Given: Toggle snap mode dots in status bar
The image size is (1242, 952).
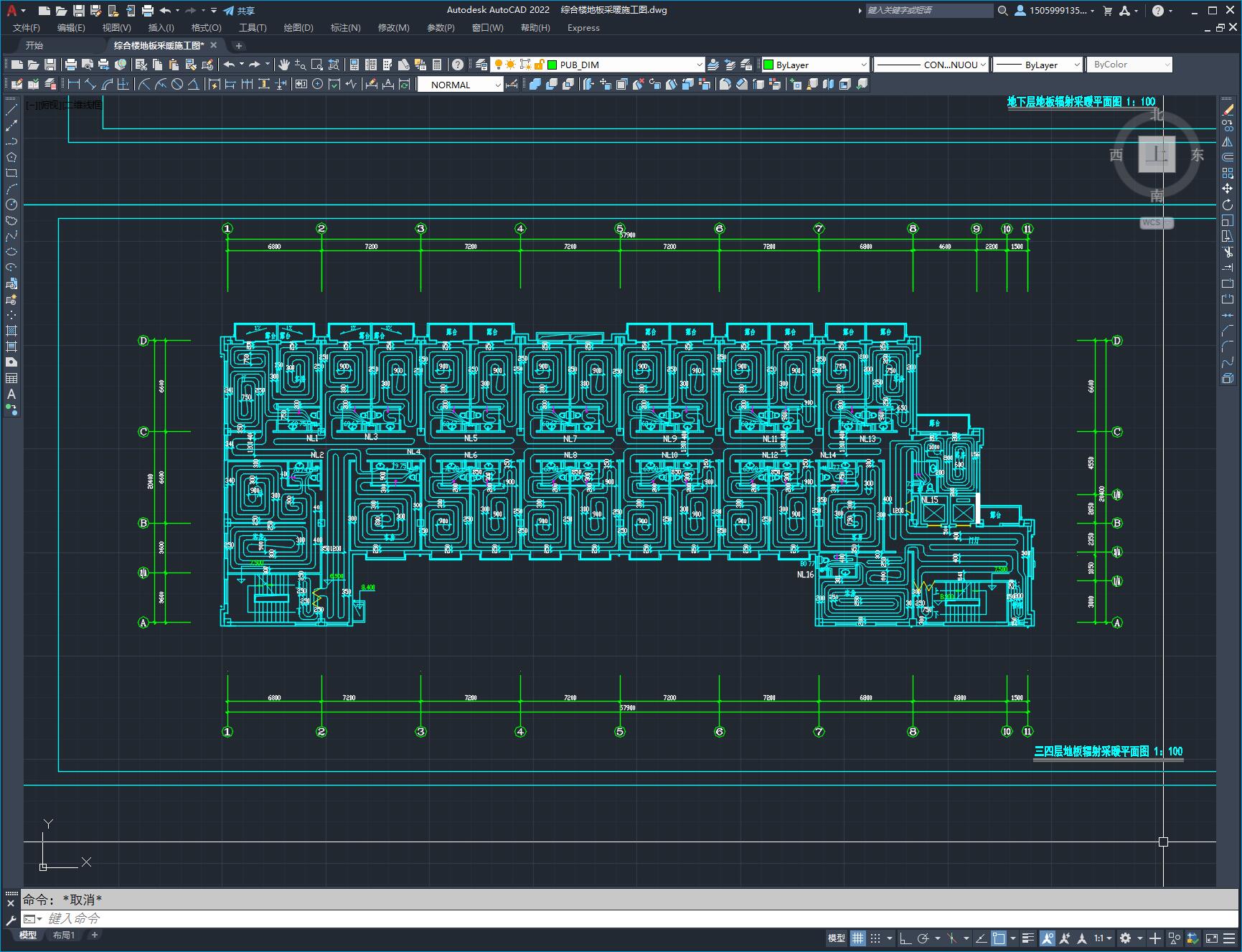Looking at the screenshot, I should pyautogui.click(x=875, y=938).
